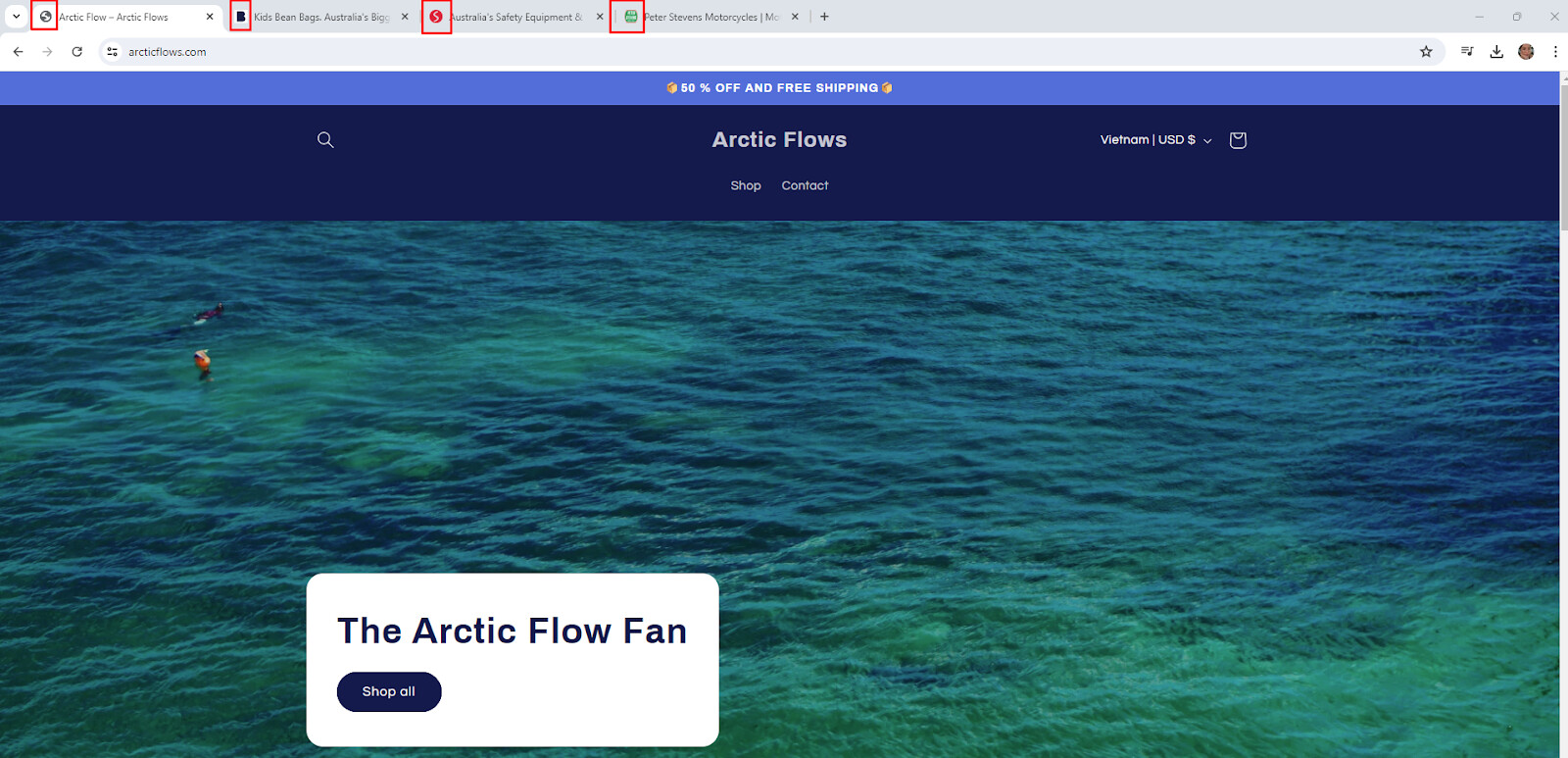Viewport: 1568px width, 758px height.
Task: Bookmark this page with the star icon
Action: point(1426,52)
